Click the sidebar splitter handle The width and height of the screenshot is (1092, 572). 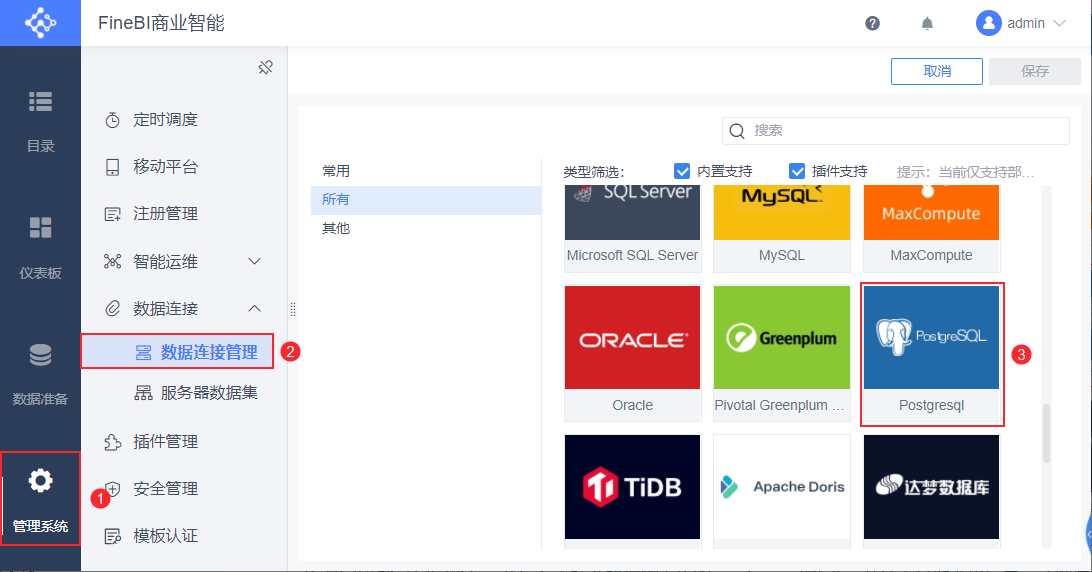pos(292,309)
